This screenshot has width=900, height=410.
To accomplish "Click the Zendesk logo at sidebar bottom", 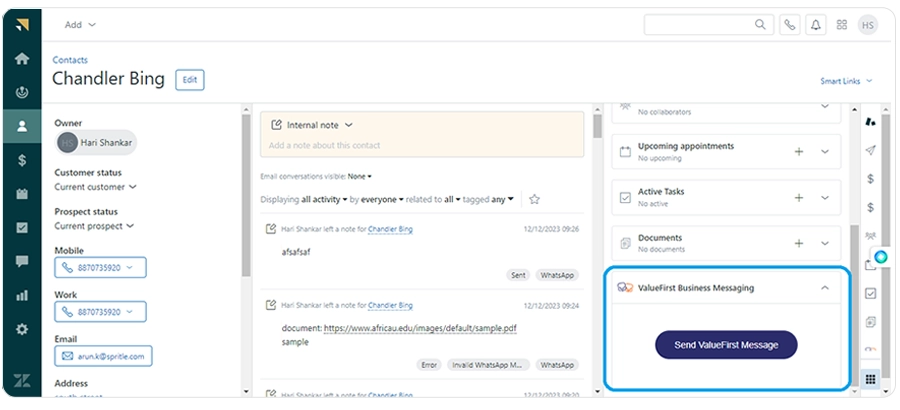I will pyautogui.click(x=22, y=381).
